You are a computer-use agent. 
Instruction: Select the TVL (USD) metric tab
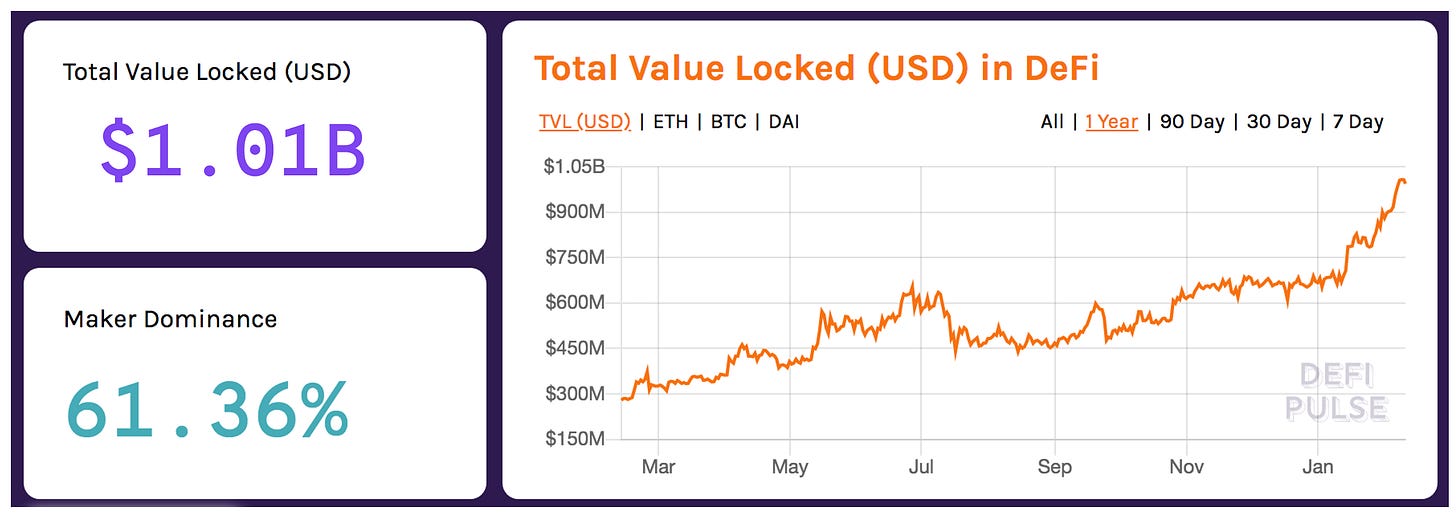click(x=584, y=122)
